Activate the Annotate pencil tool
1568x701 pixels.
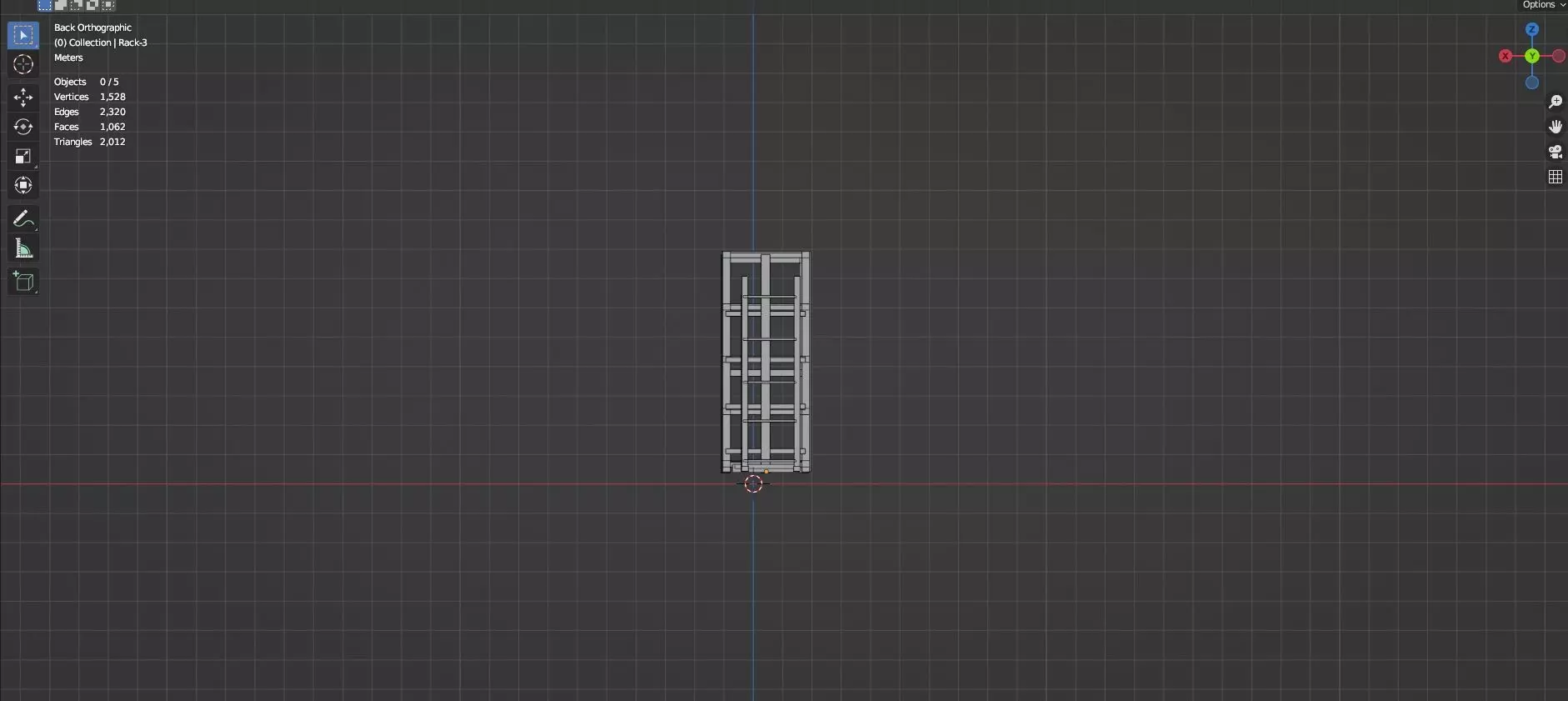coord(23,219)
